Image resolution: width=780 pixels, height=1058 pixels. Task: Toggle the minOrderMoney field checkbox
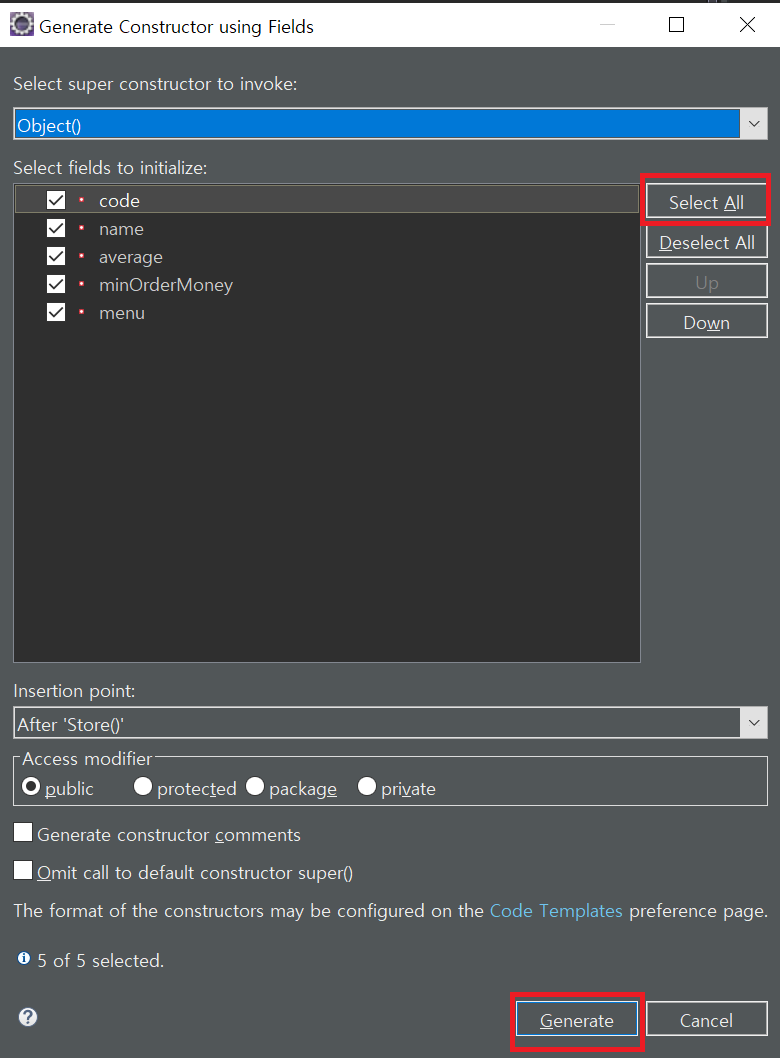click(x=56, y=285)
